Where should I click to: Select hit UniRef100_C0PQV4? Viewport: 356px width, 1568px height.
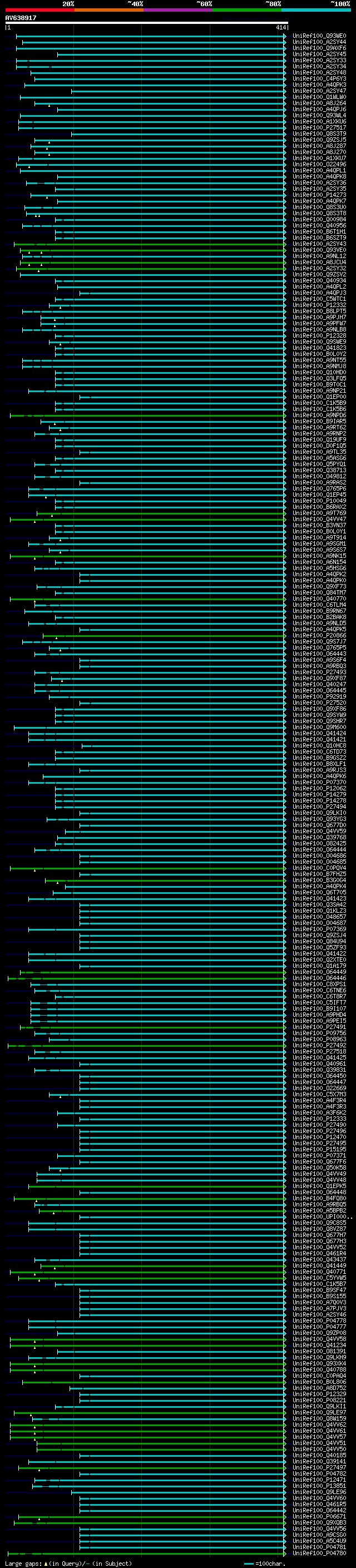click(319, 868)
